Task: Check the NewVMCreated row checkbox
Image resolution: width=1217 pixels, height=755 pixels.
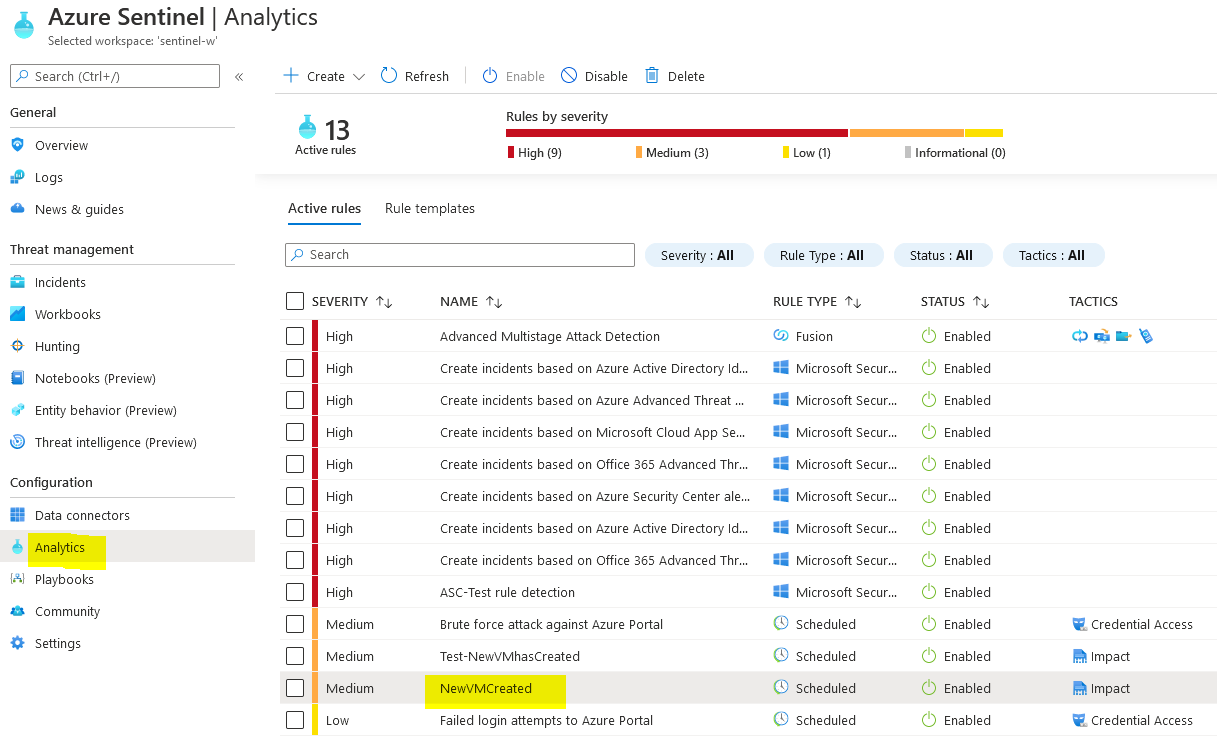Action: tap(295, 688)
